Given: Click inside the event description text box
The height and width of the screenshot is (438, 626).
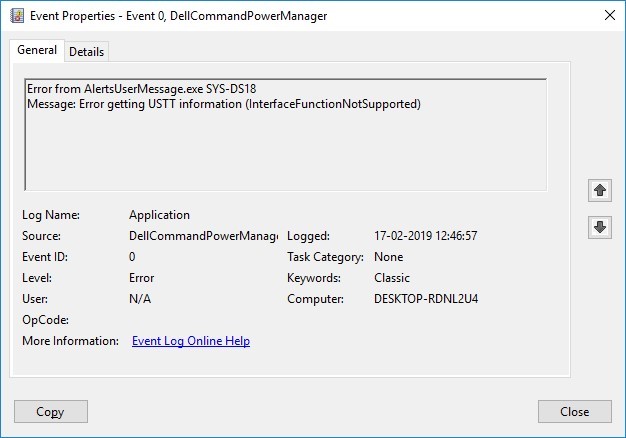Looking at the screenshot, I should [x=285, y=135].
